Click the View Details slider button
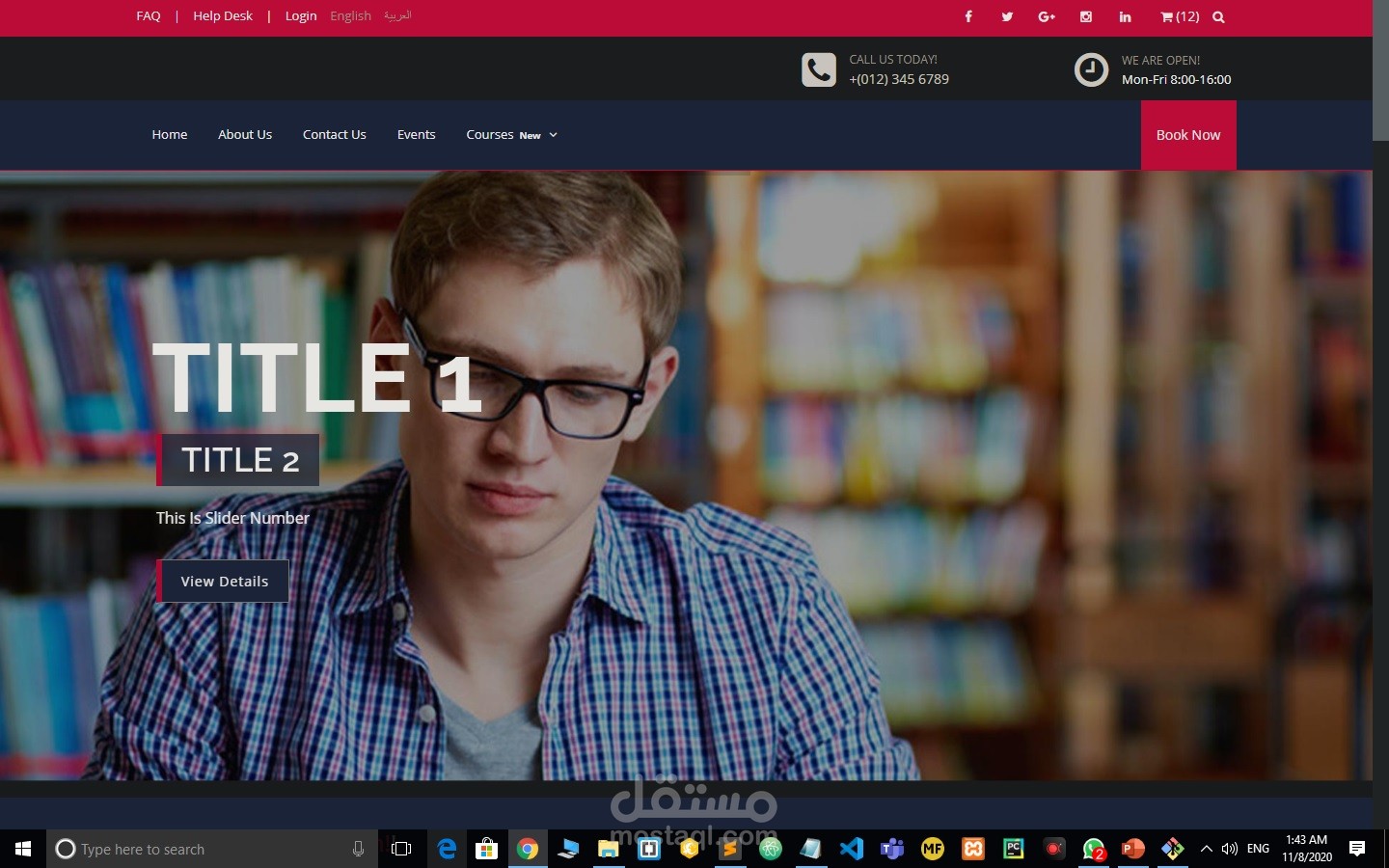The width and height of the screenshot is (1389, 868). tap(223, 581)
